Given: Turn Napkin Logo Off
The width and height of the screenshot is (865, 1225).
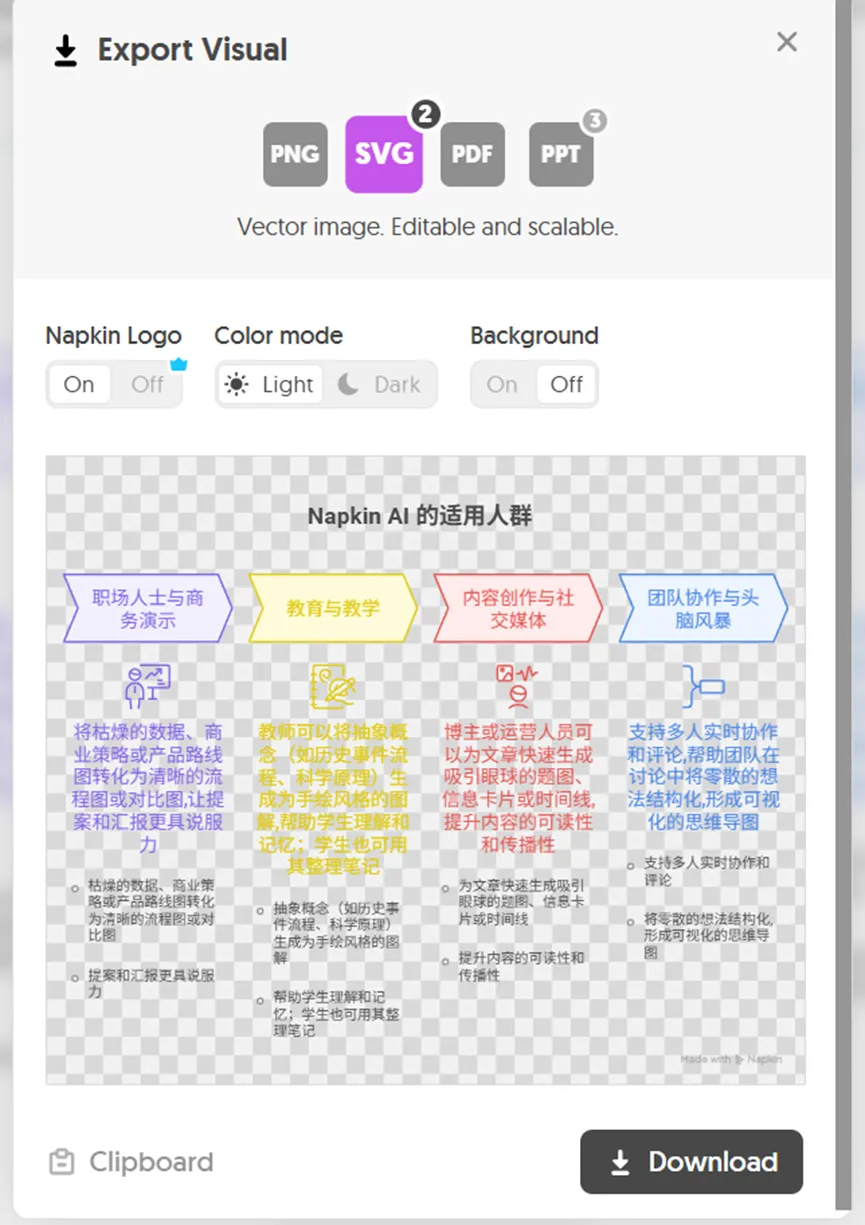Looking at the screenshot, I should click(x=148, y=384).
